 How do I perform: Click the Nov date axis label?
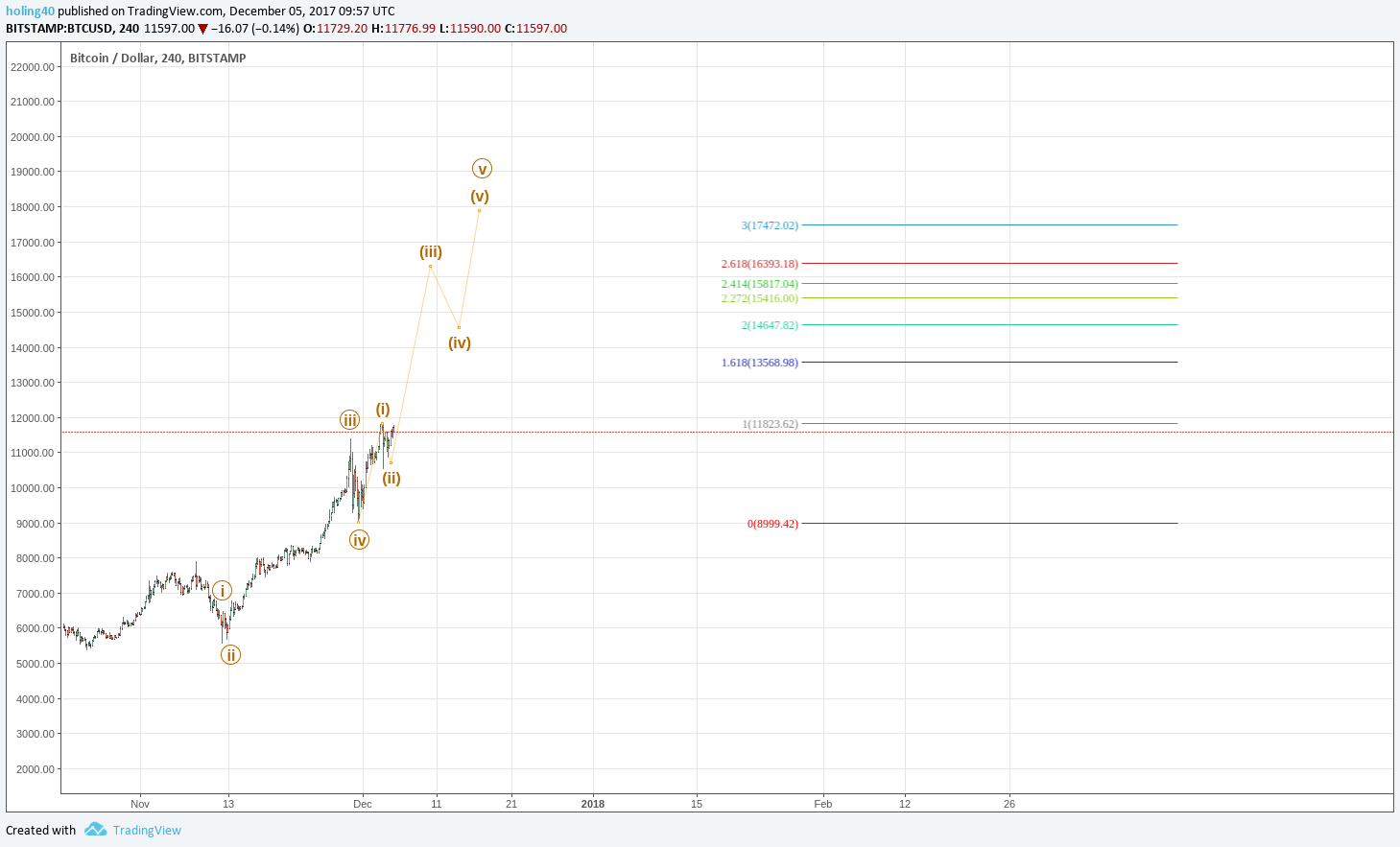pyautogui.click(x=140, y=804)
